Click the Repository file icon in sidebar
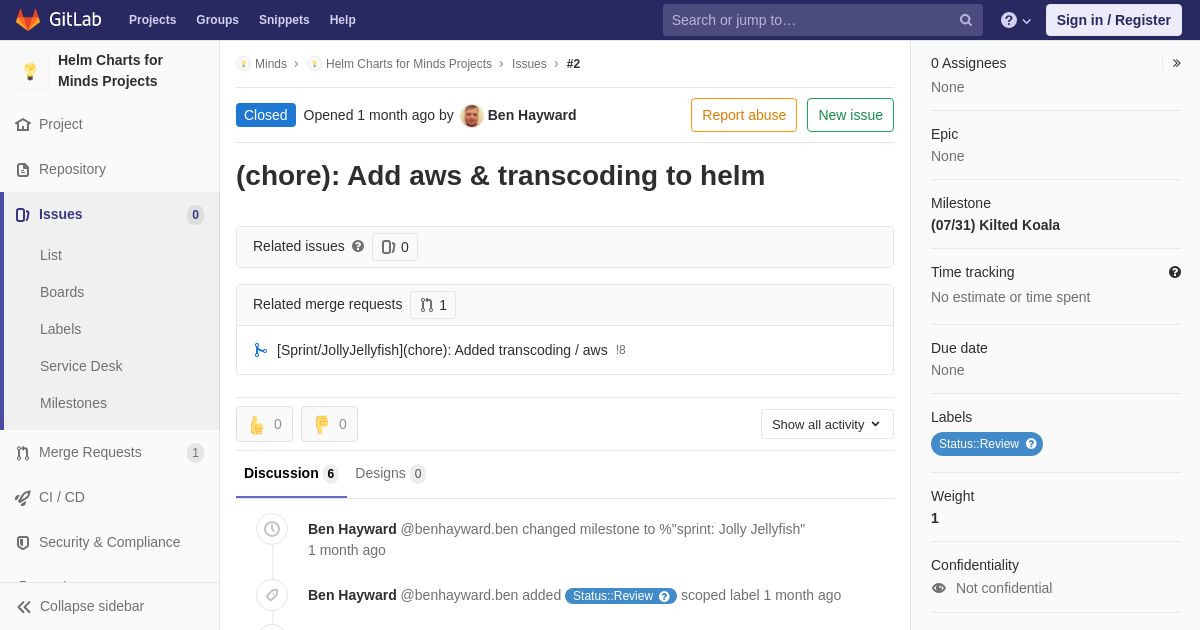Screen dimensions: 1200x630 click(23, 170)
